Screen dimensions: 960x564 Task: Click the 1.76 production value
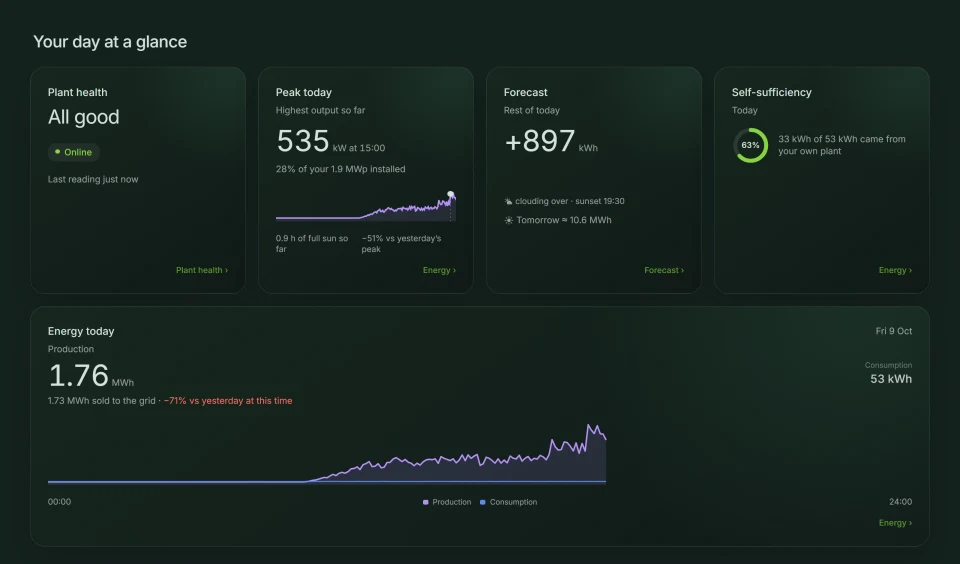[78, 375]
